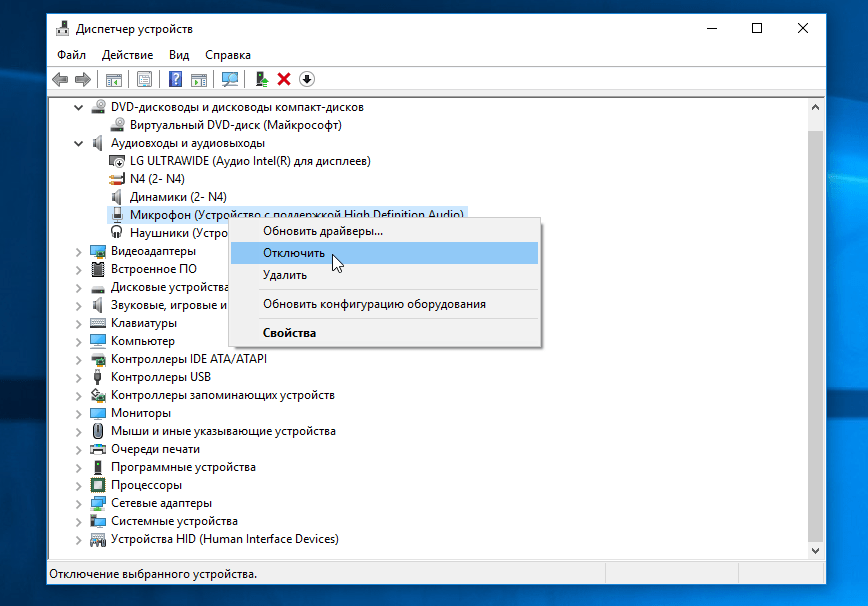Expand the Встроенное ПО category
The image size is (868, 606).
pos(79,270)
